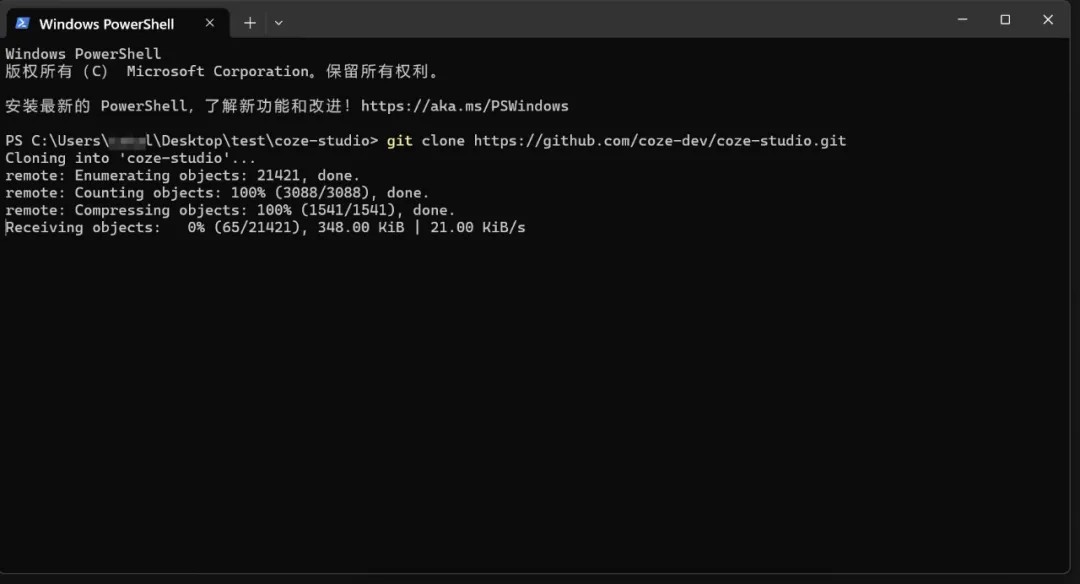The height and width of the screenshot is (584, 1080).
Task: Click the 'Microsoft Corporation' copyright line
Action: [222, 72]
